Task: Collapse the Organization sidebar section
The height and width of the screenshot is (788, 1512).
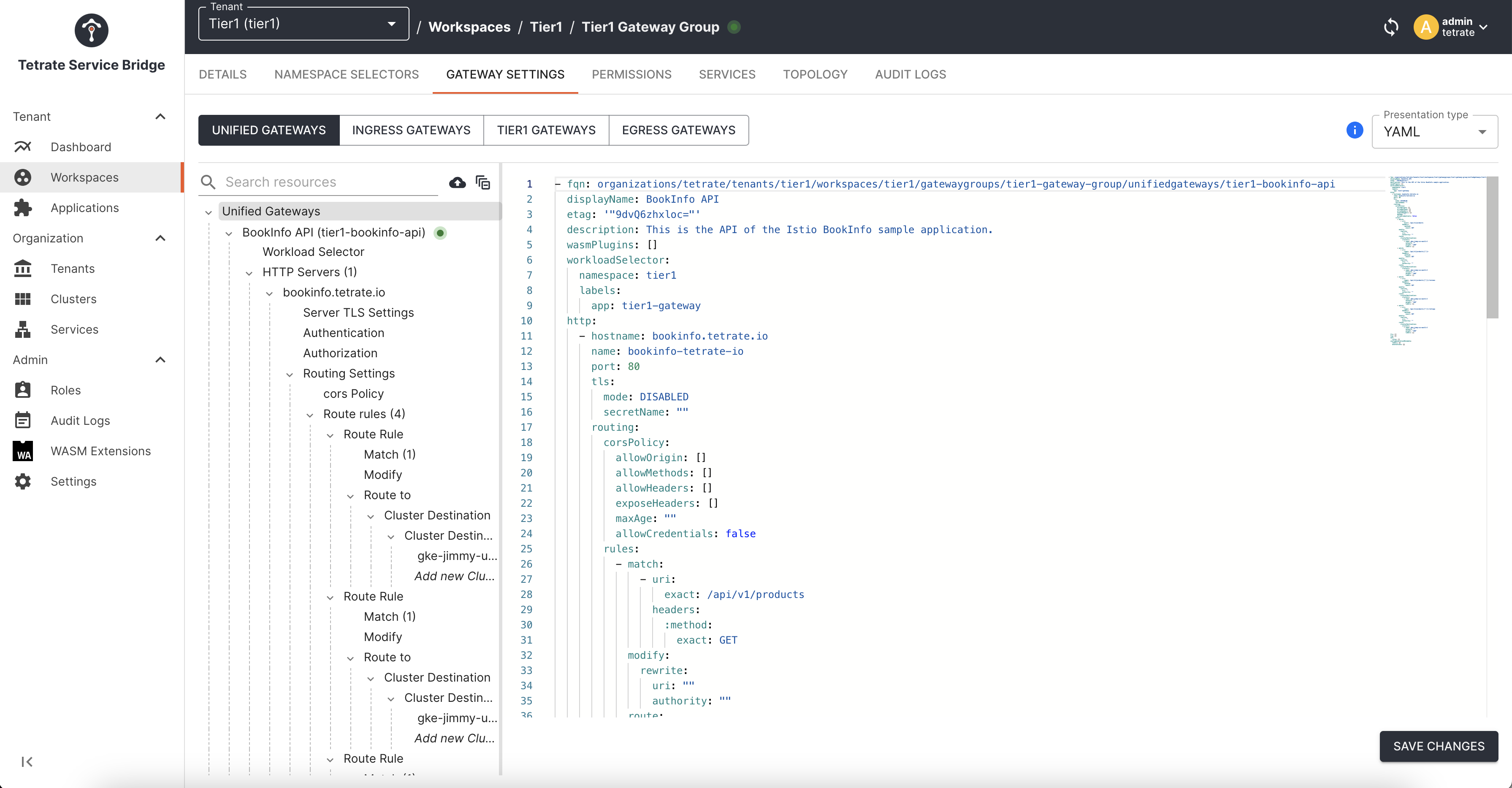Action: pyautogui.click(x=160, y=238)
